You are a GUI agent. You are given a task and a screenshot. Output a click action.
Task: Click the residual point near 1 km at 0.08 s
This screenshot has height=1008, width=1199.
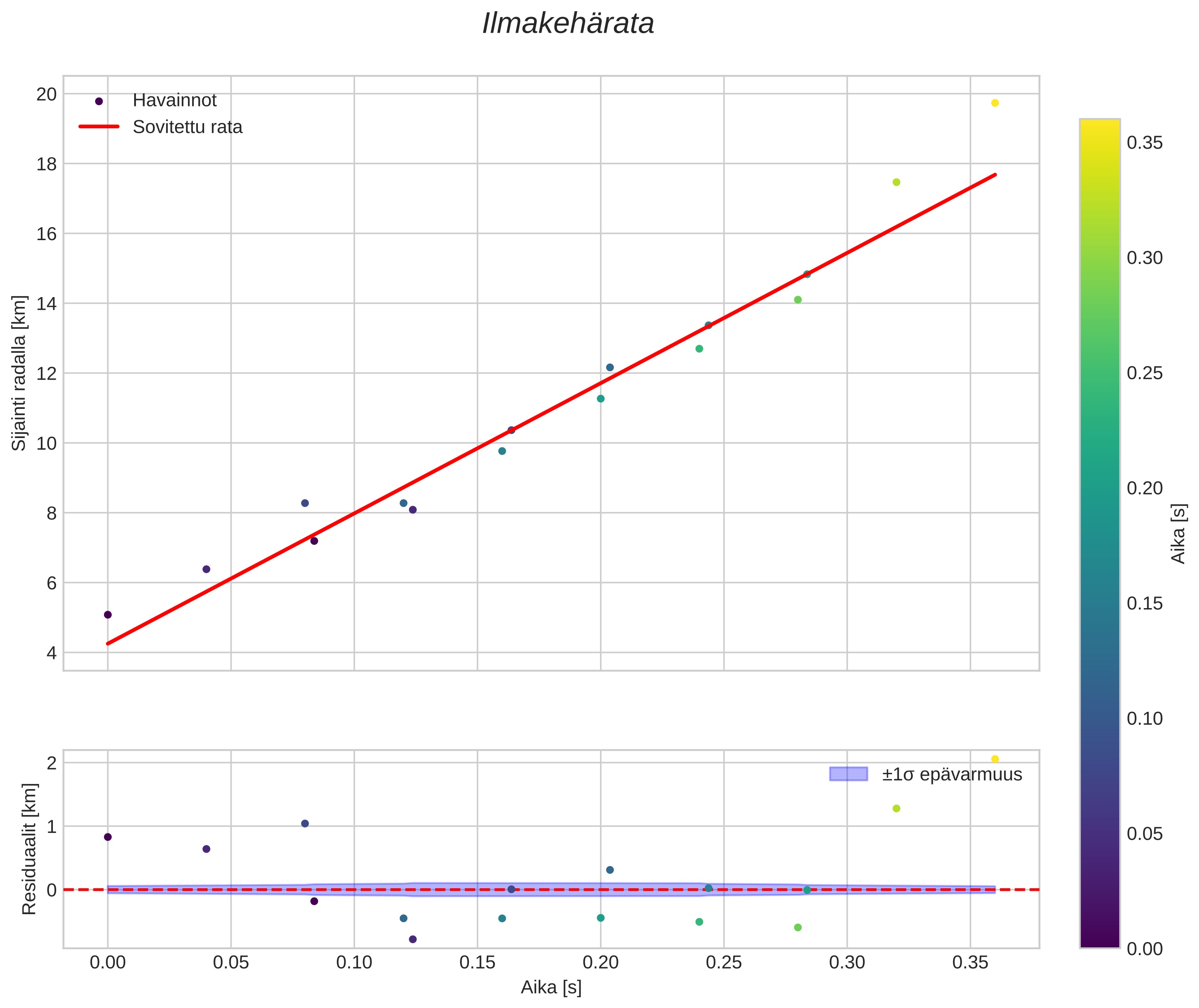pyautogui.click(x=305, y=824)
